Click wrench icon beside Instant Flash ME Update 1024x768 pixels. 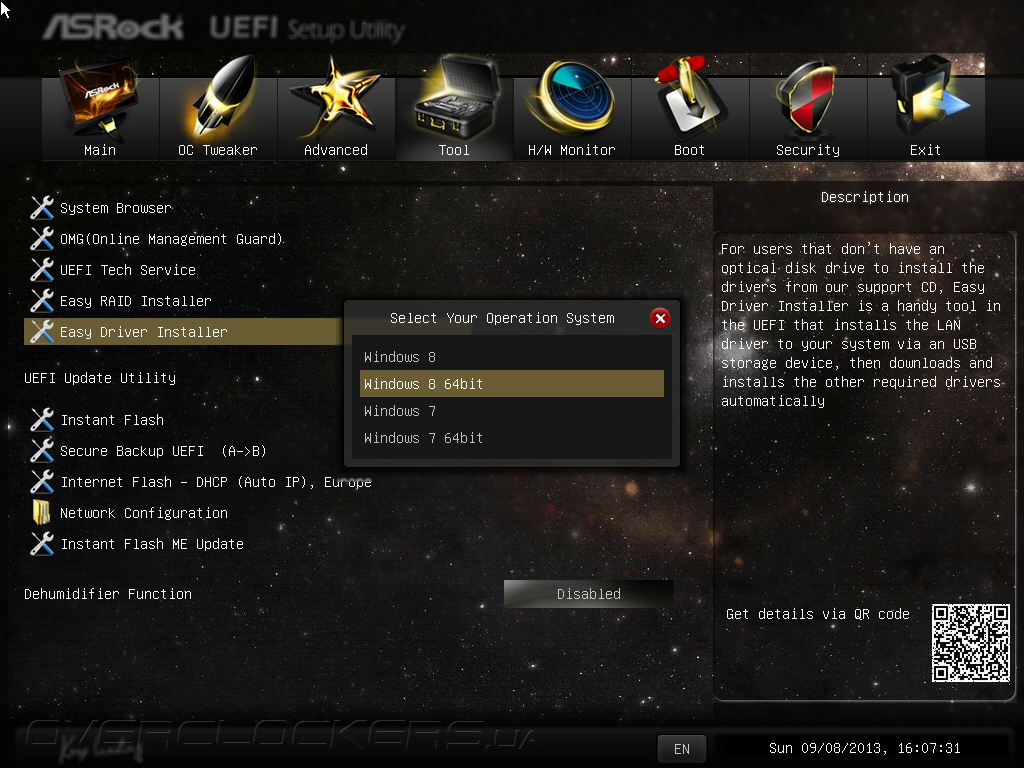pyautogui.click(x=42, y=544)
